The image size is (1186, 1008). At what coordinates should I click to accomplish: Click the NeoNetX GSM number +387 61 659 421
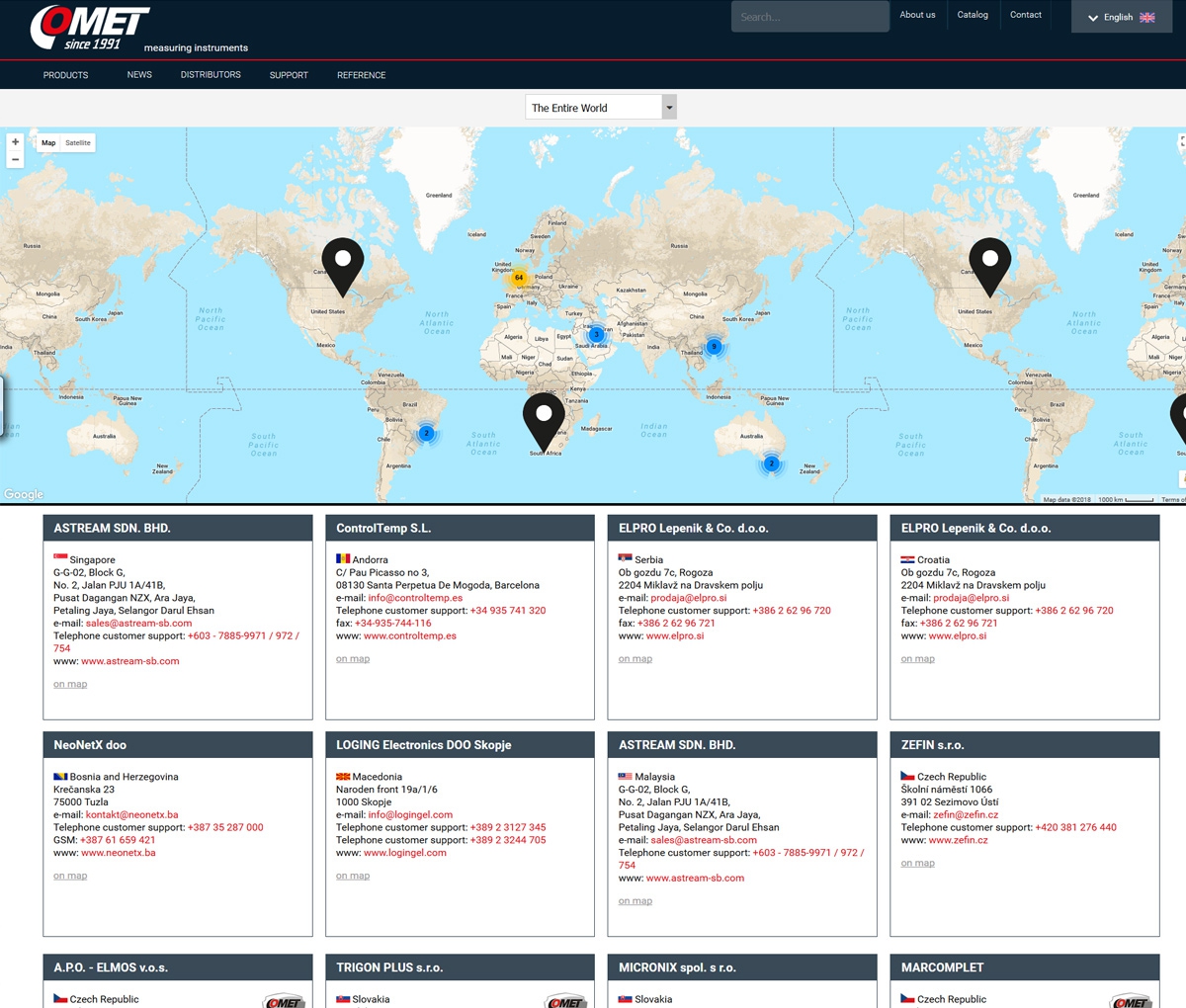(x=118, y=841)
